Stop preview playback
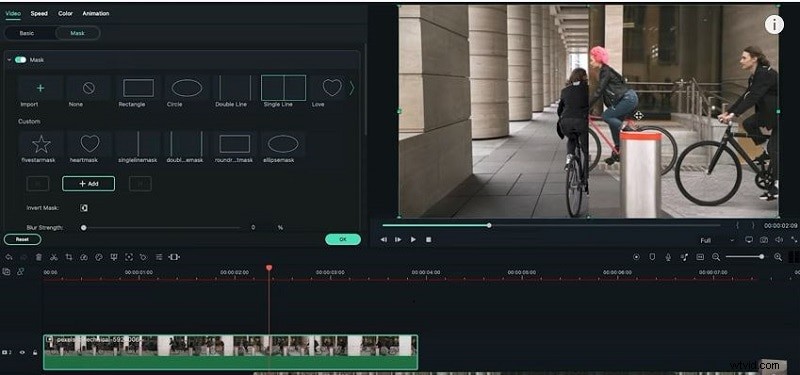This screenshot has width=800, height=375. point(429,240)
